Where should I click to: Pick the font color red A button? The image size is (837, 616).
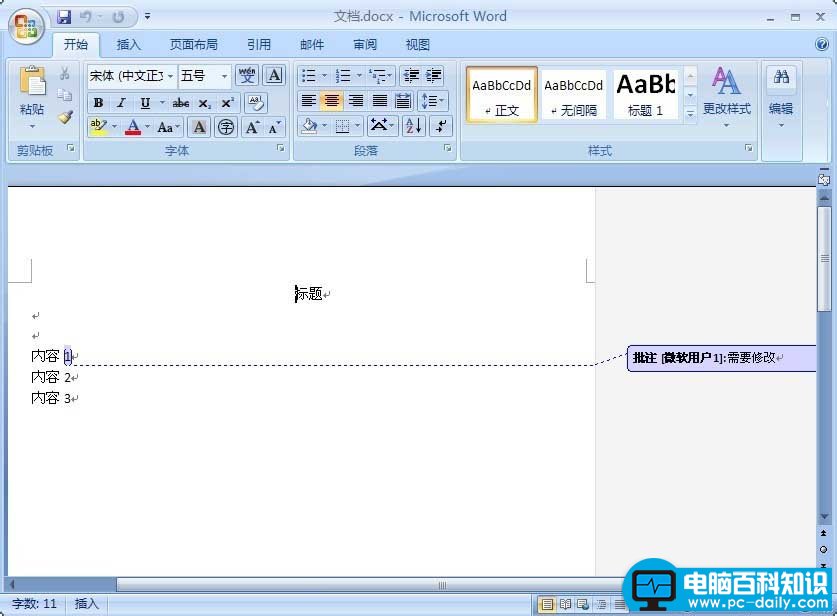tap(133, 127)
